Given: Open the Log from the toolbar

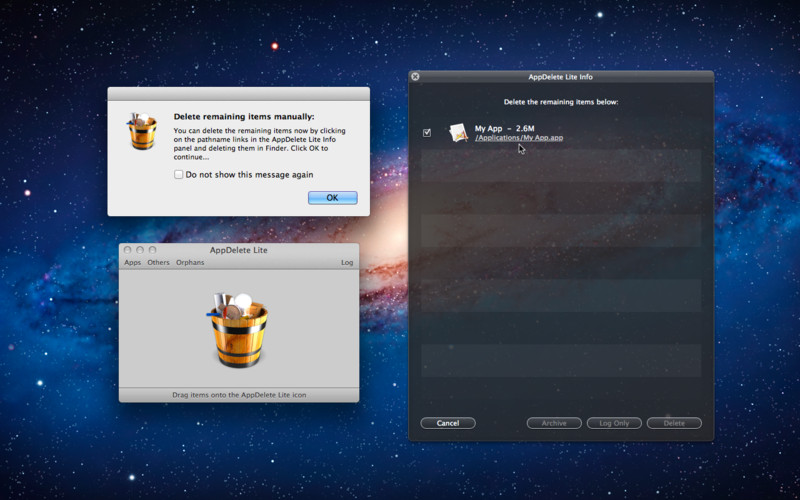Looking at the screenshot, I should coord(347,262).
